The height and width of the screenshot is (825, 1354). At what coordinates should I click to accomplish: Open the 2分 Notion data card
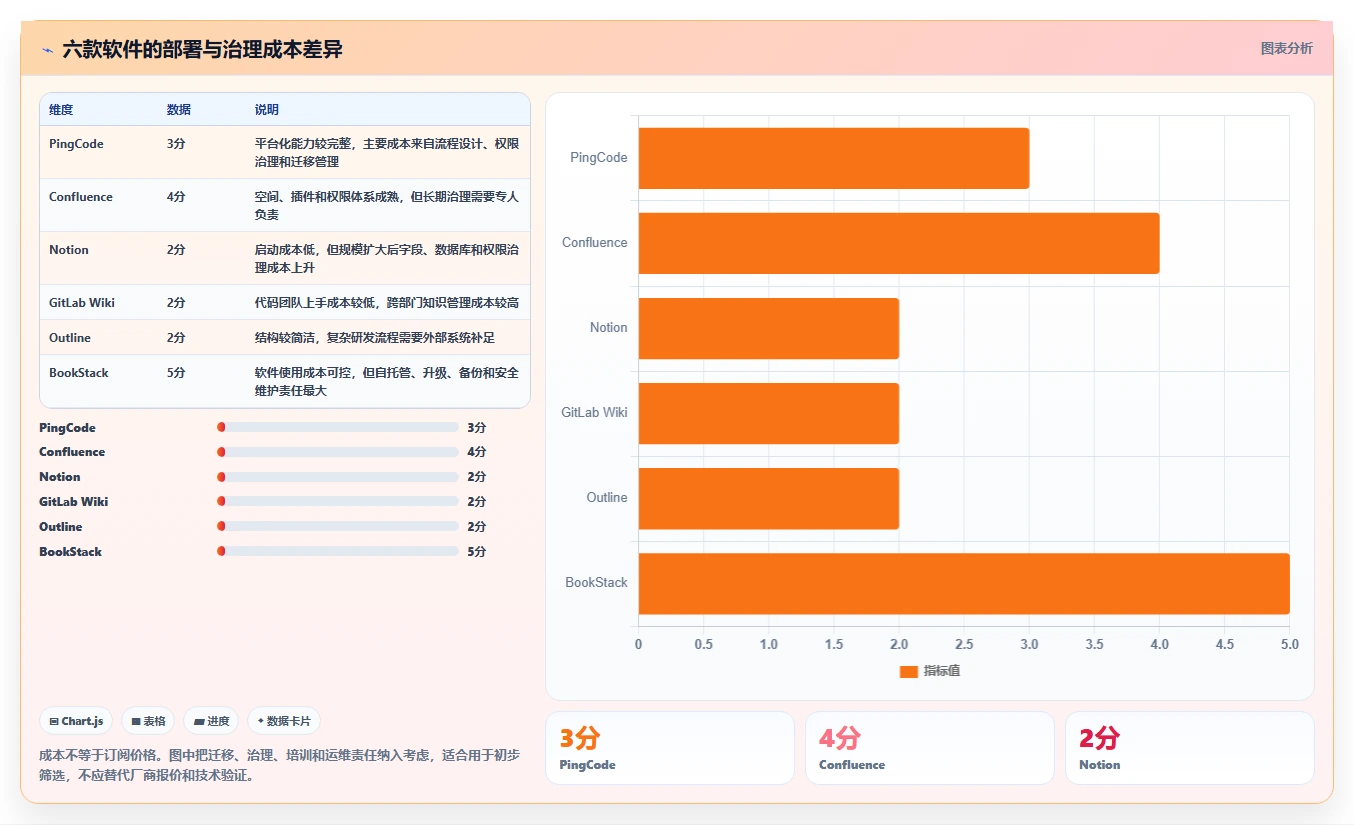(x=1190, y=748)
